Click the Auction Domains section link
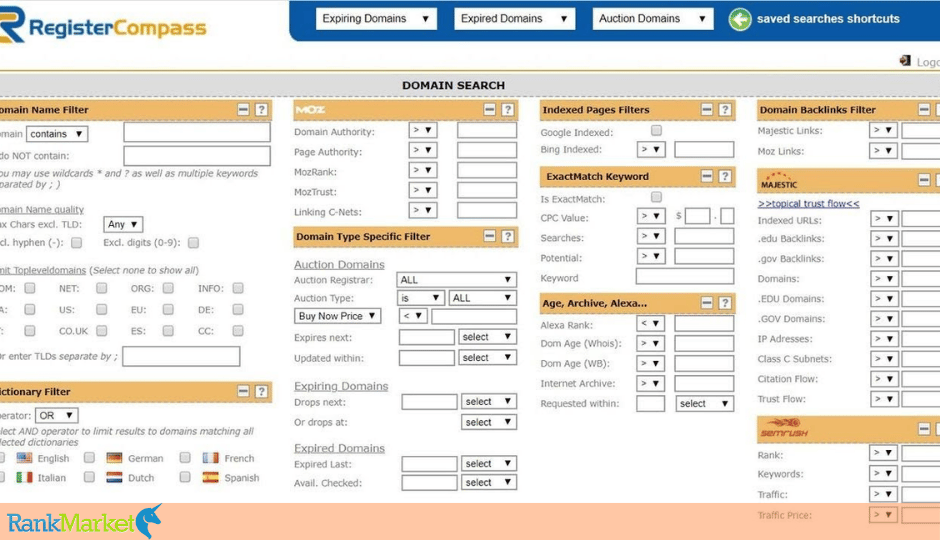 [339, 264]
